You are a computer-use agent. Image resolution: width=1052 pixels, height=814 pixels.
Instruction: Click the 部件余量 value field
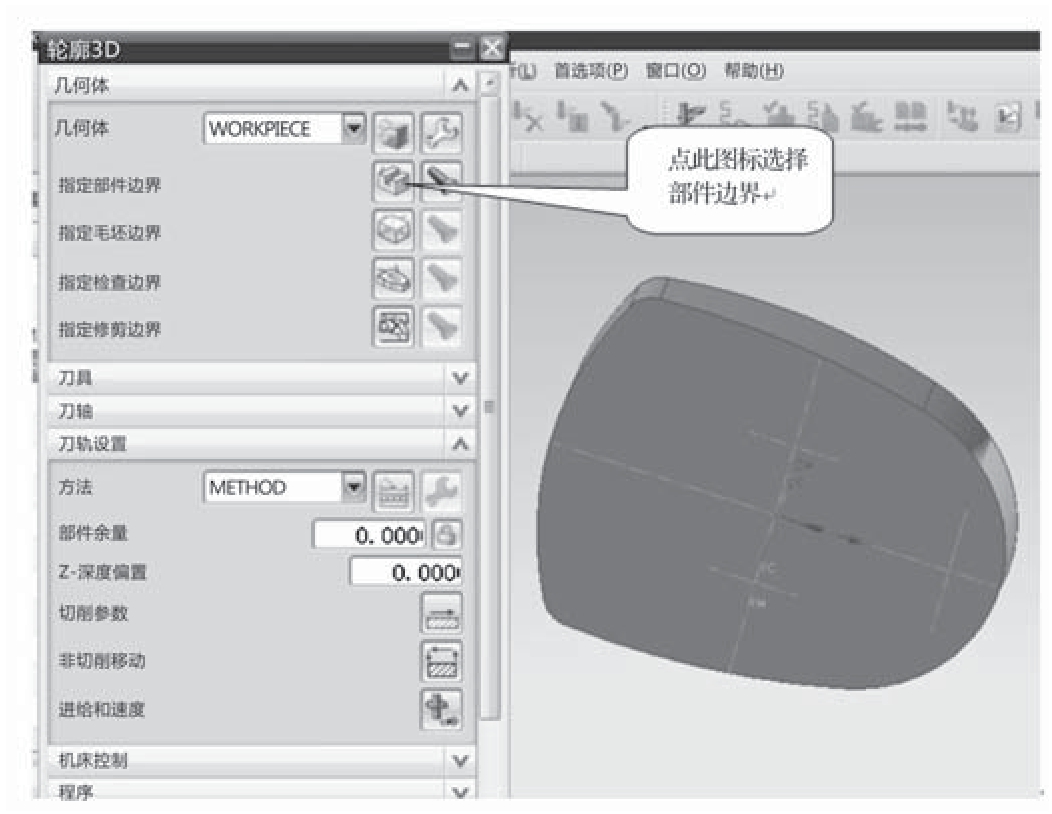pyautogui.click(x=369, y=535)
